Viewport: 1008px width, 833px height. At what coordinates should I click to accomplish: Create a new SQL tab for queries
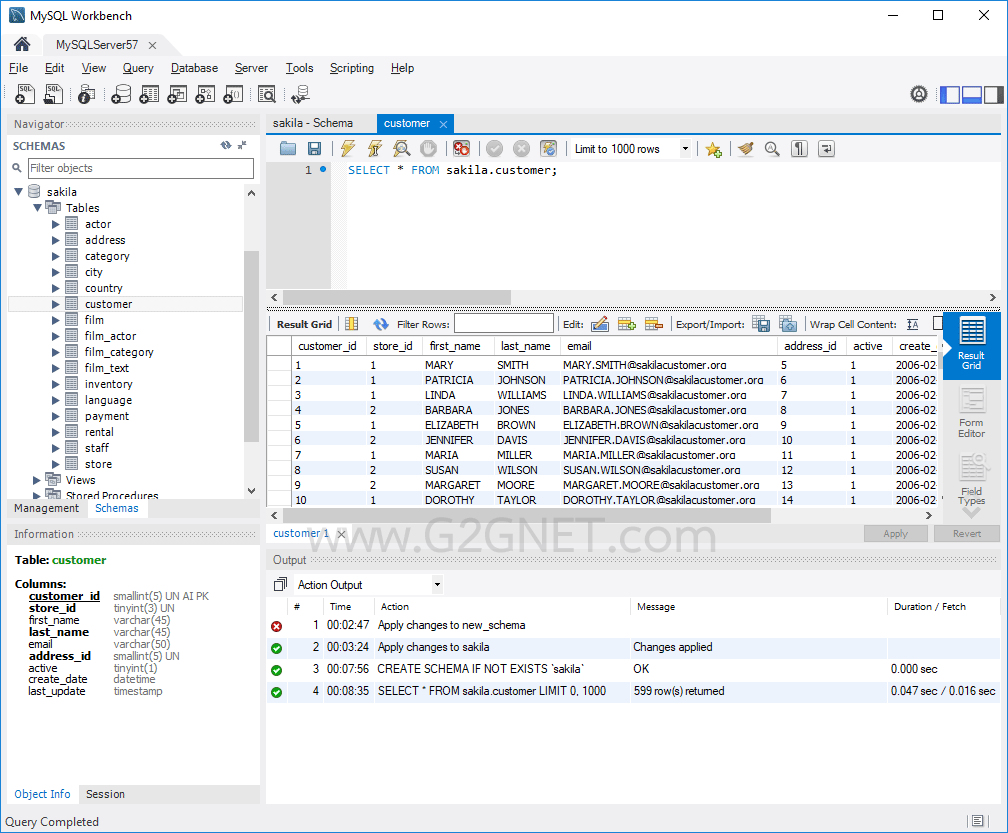click(24, 94)
